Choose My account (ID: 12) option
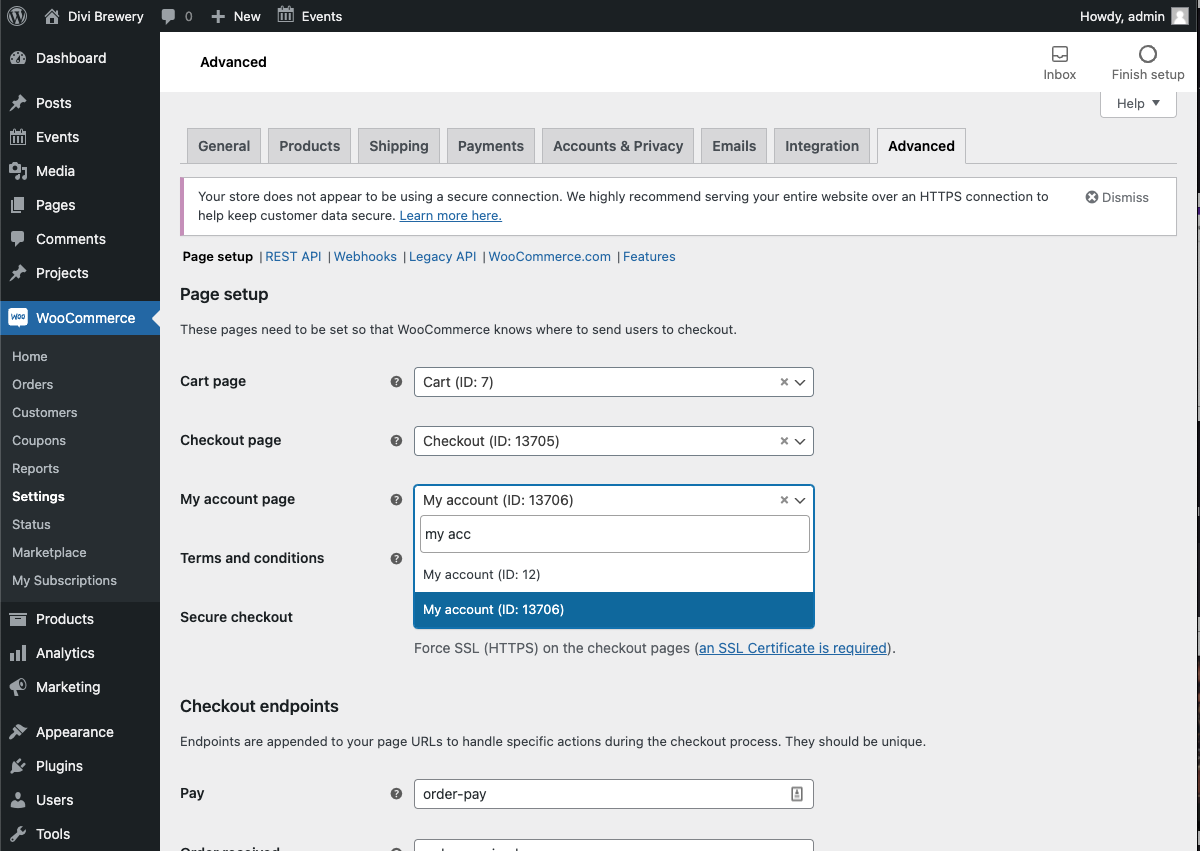 614,575
